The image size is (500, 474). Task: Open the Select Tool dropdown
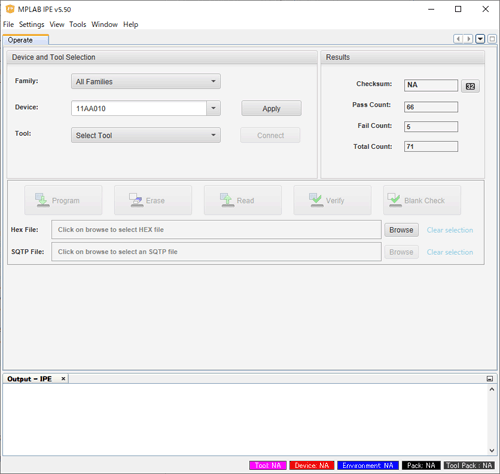146,135
